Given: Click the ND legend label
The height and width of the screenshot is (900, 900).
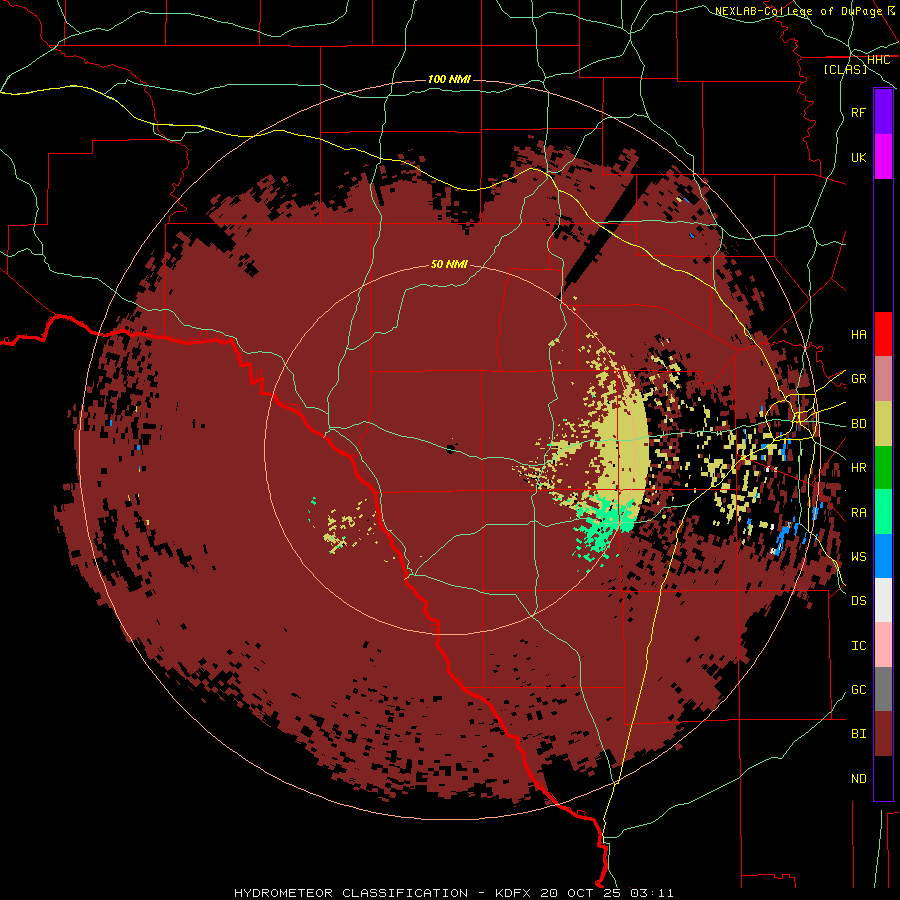Looking at the screenshot, I should click(x=858, y=779).
